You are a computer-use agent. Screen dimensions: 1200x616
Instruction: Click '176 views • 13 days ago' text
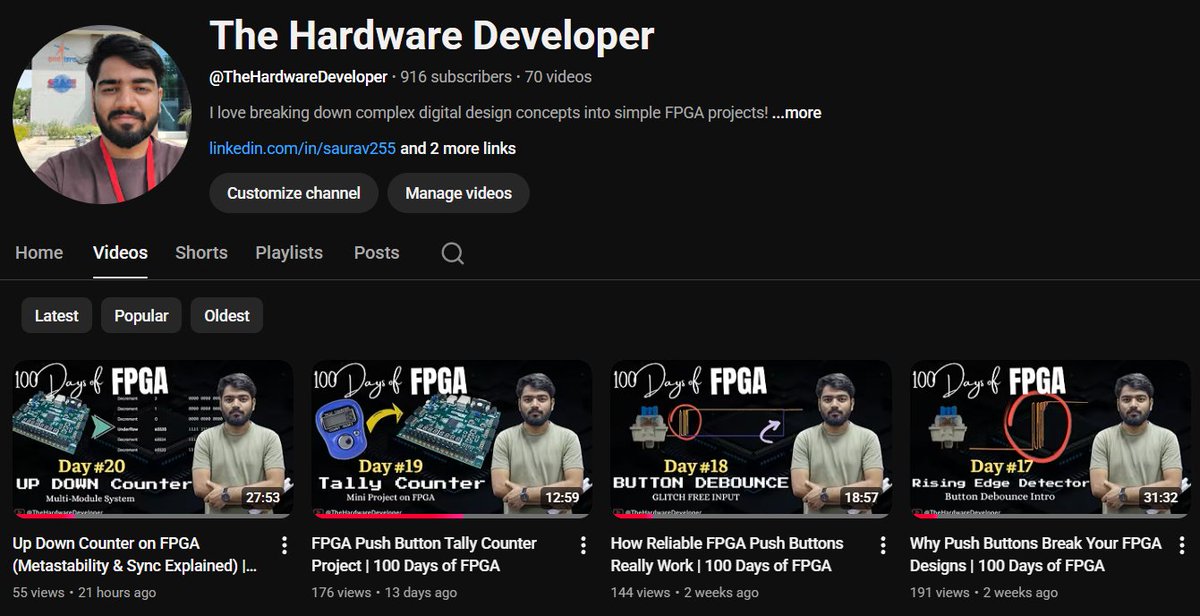tap(384, 592)
